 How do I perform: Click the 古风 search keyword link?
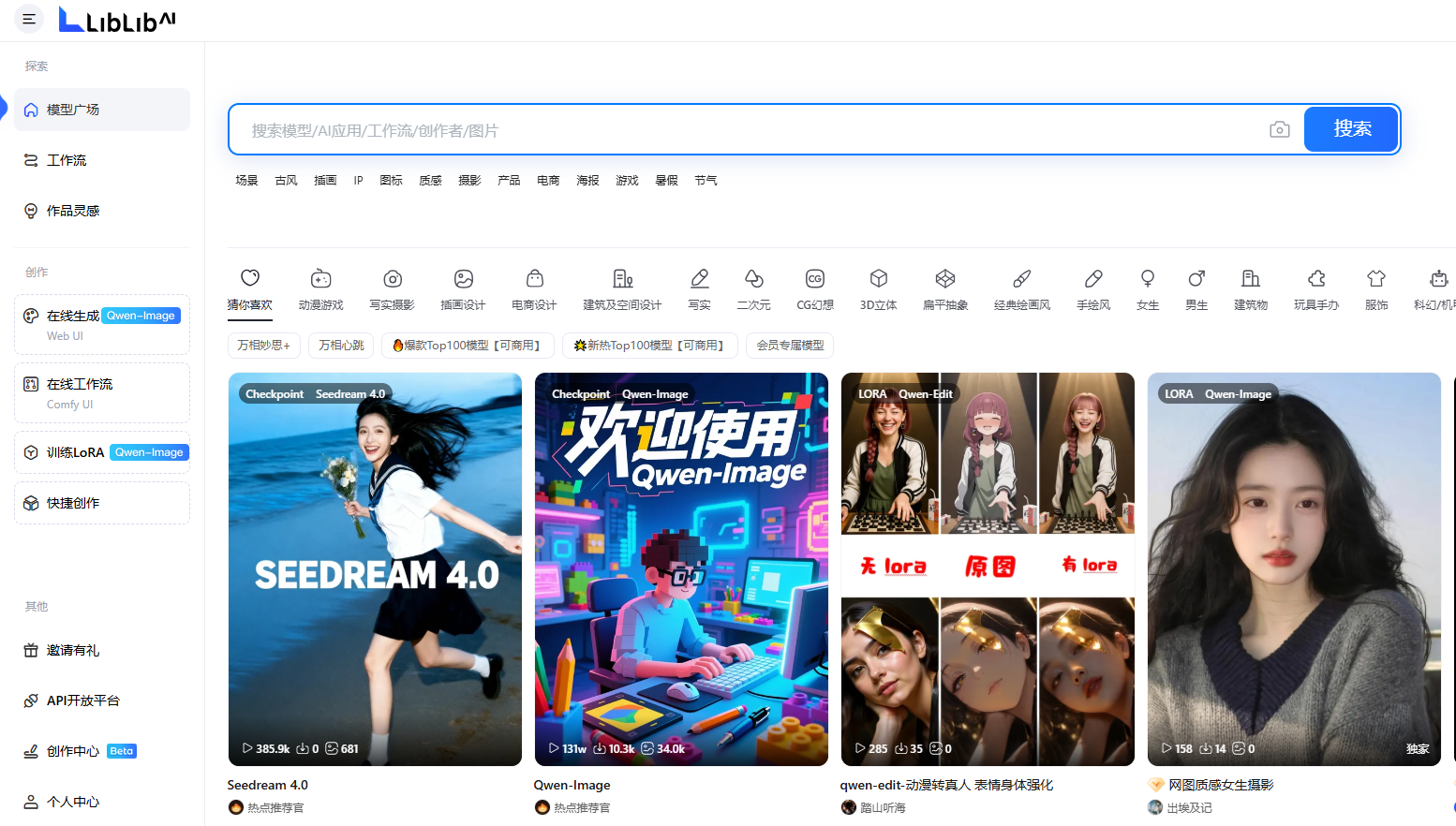286,181
